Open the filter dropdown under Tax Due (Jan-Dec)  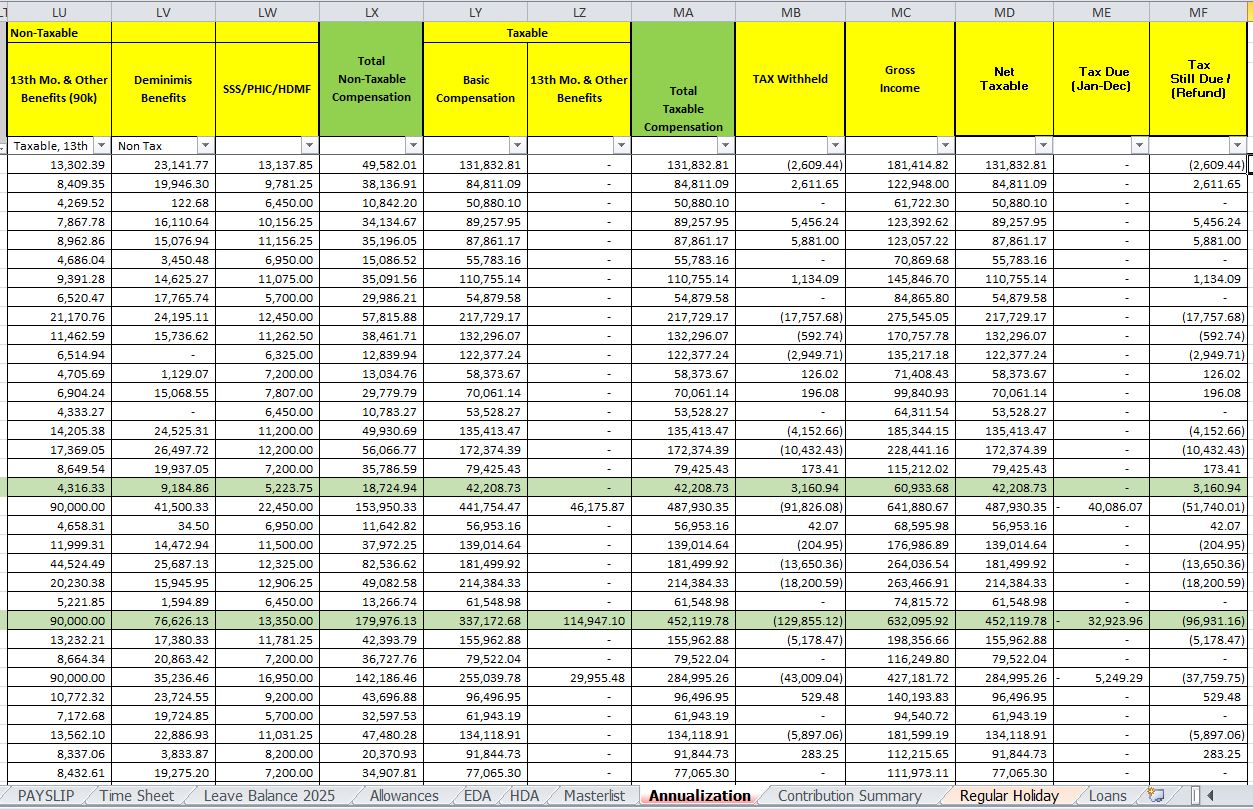1139,146
